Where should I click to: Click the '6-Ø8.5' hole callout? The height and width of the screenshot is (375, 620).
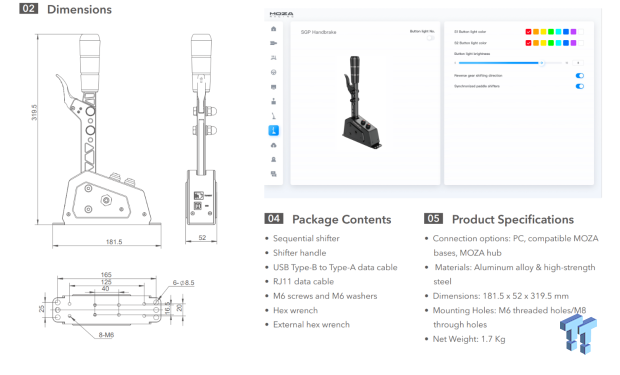(x=183, y=283)
